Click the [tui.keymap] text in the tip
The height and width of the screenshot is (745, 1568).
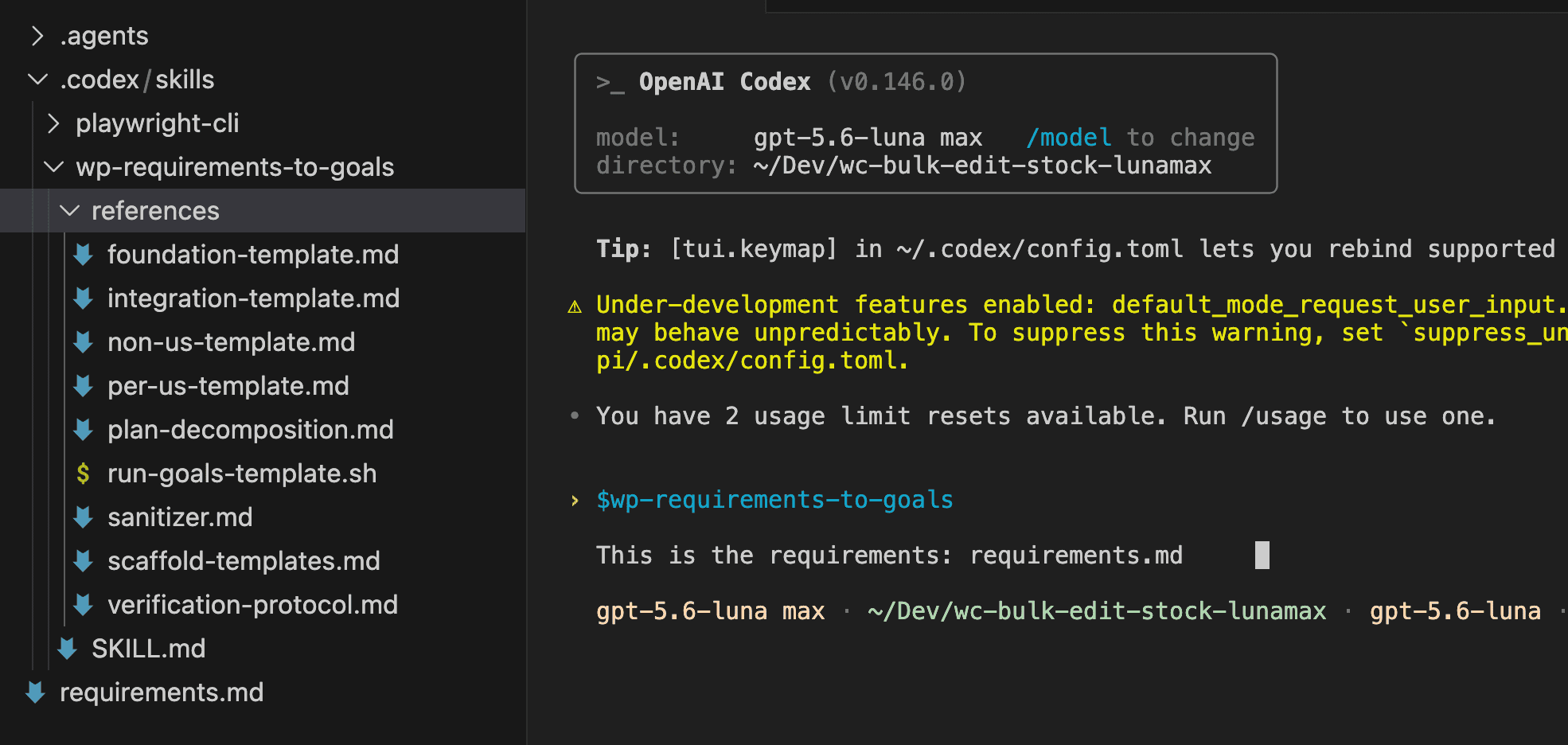[754, 249]
